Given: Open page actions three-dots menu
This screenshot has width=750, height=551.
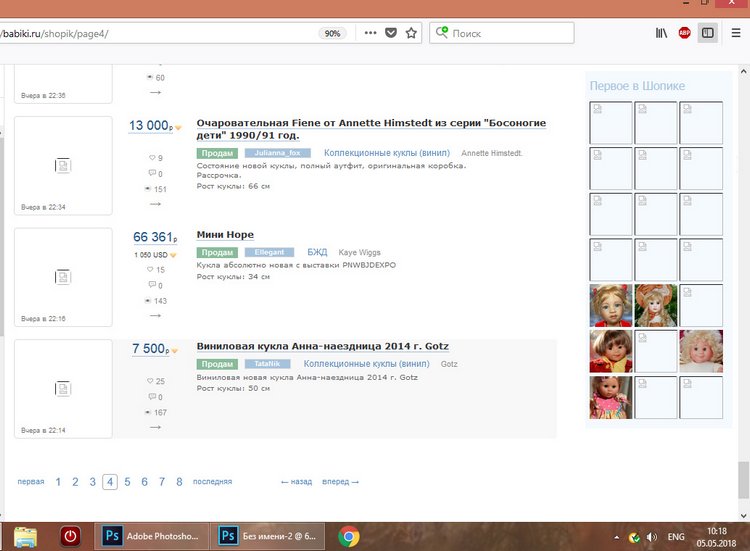Looking at the screenshot, I should 370,33.
